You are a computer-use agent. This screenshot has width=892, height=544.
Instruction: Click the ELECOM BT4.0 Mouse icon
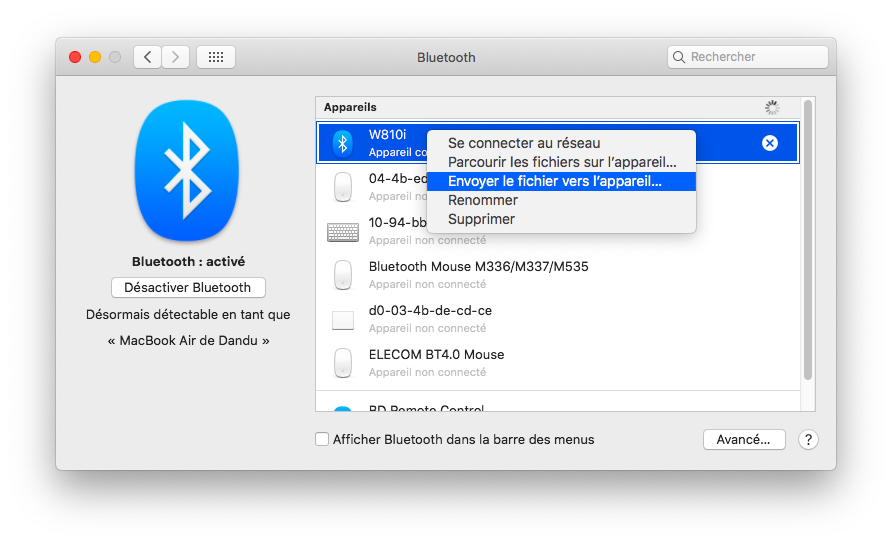[342, 363]
